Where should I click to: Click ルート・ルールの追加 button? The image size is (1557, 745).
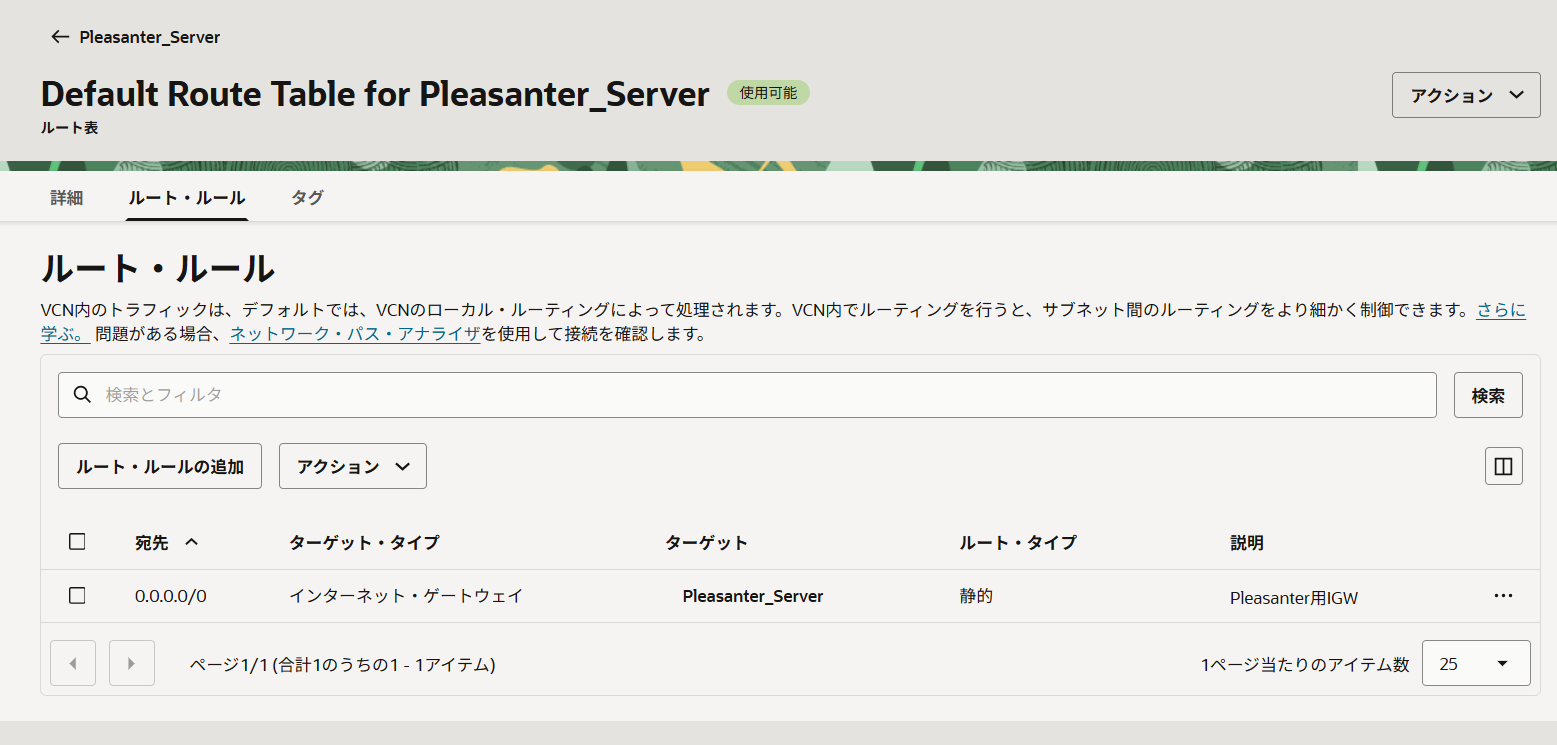(x=160, y=466)
